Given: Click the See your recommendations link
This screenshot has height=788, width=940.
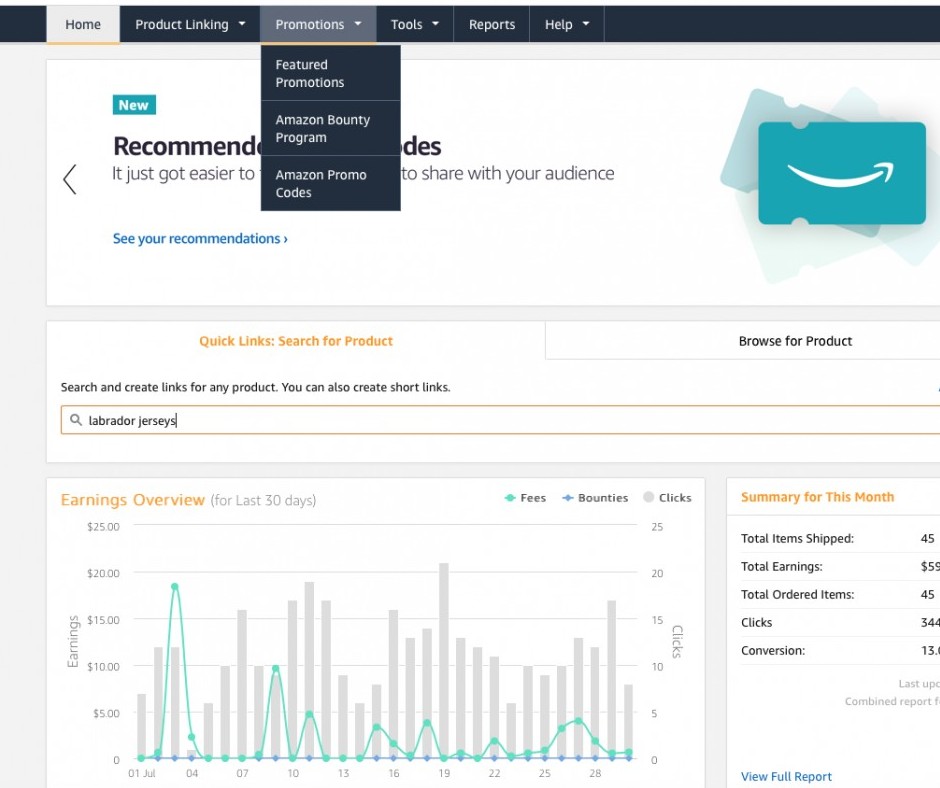Looking at the screenshot, I should click(200, 239).
